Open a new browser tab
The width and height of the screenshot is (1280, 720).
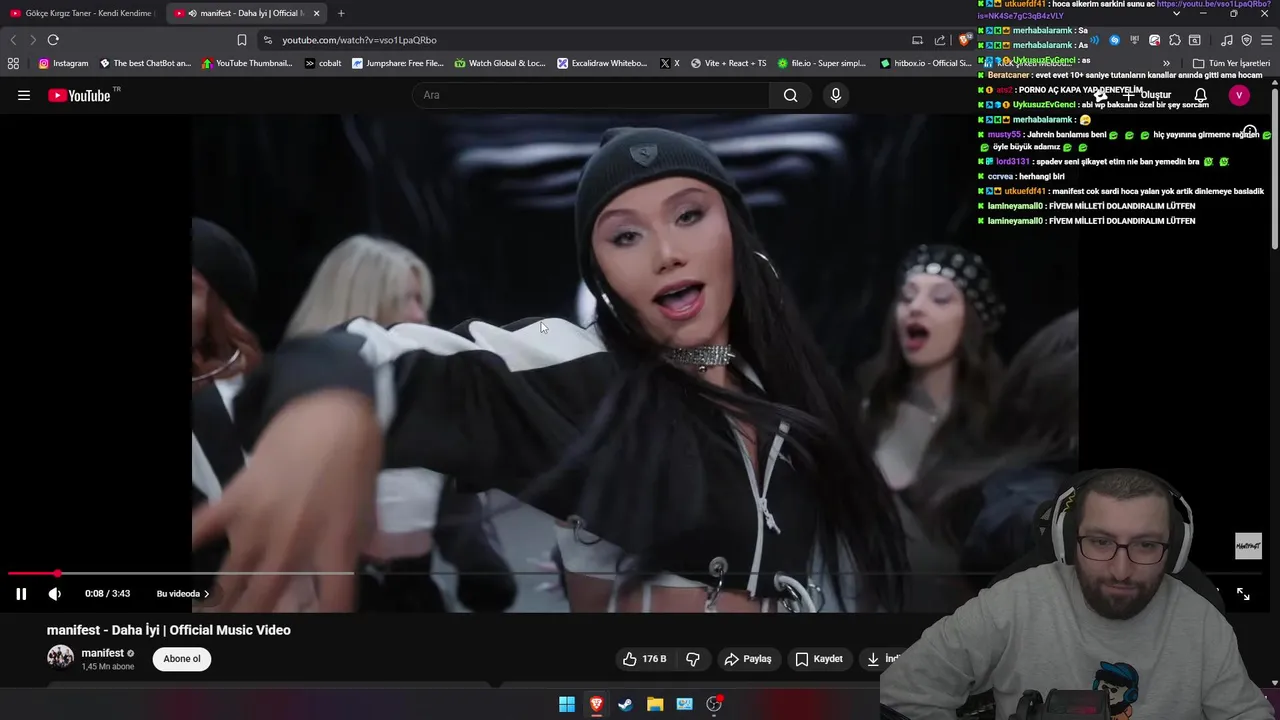tap(341, 13)
